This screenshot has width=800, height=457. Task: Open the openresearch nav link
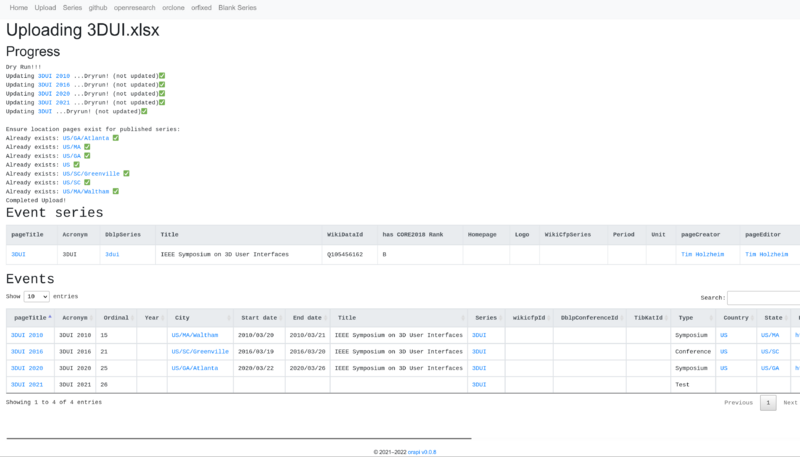tap(134, 8)
